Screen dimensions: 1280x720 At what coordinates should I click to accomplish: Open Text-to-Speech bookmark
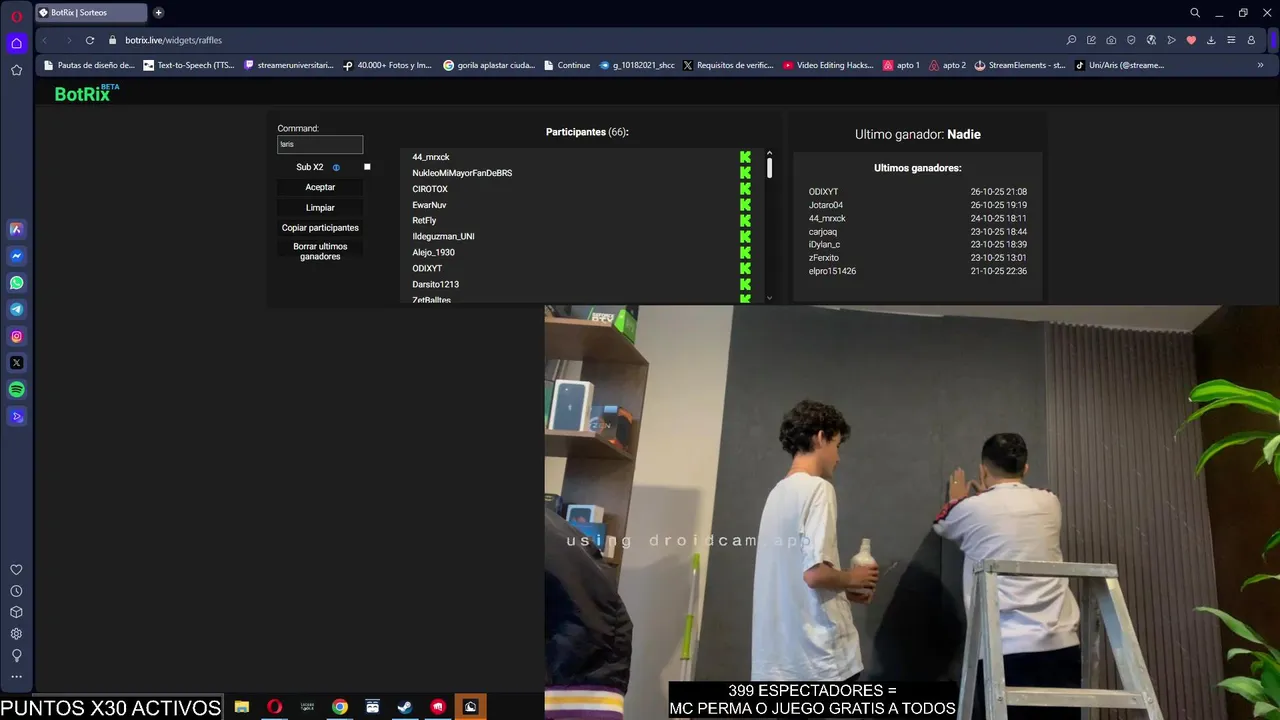point(189,65)
